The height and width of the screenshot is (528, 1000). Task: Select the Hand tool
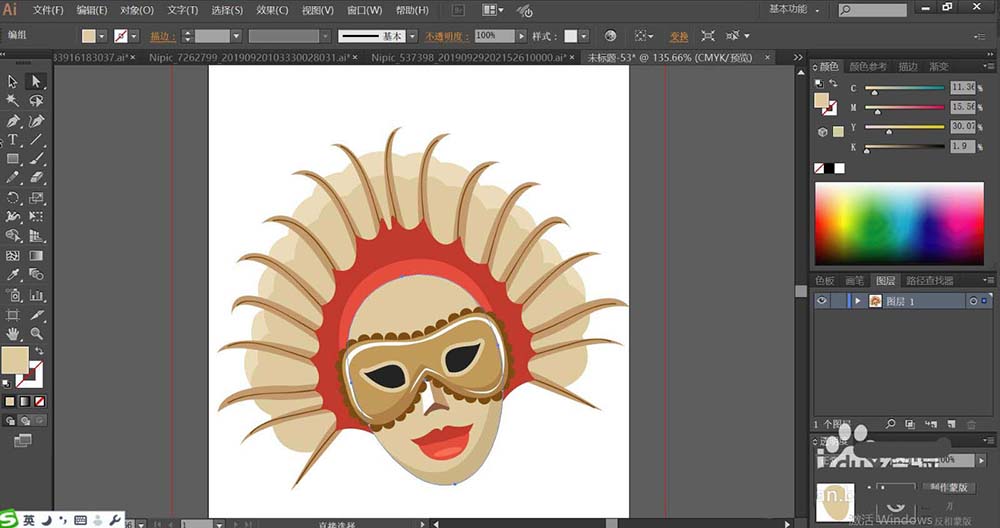pos(13,333)
